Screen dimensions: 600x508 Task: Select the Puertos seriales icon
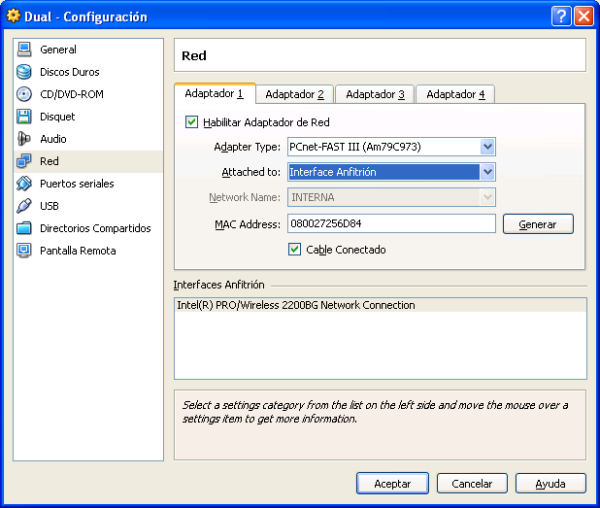click(24, 184)
